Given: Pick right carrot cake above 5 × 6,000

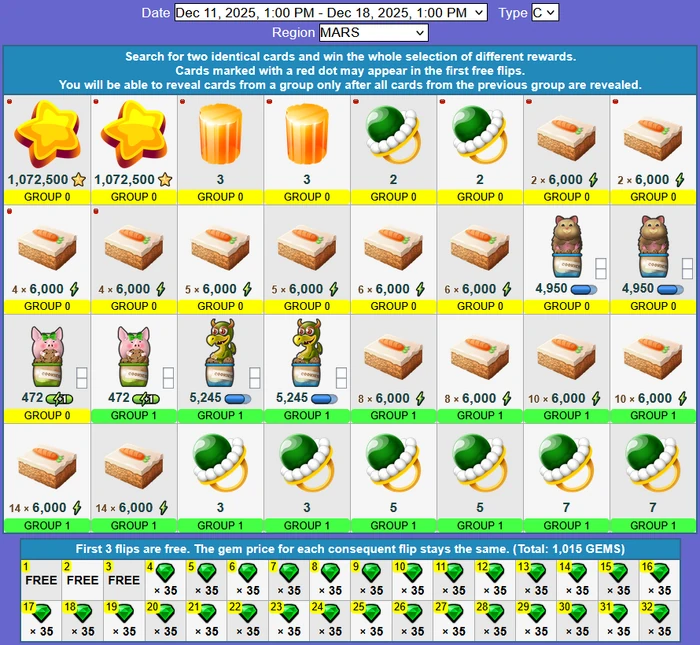Looking at the screenshot, I should [x=307, y=248].
